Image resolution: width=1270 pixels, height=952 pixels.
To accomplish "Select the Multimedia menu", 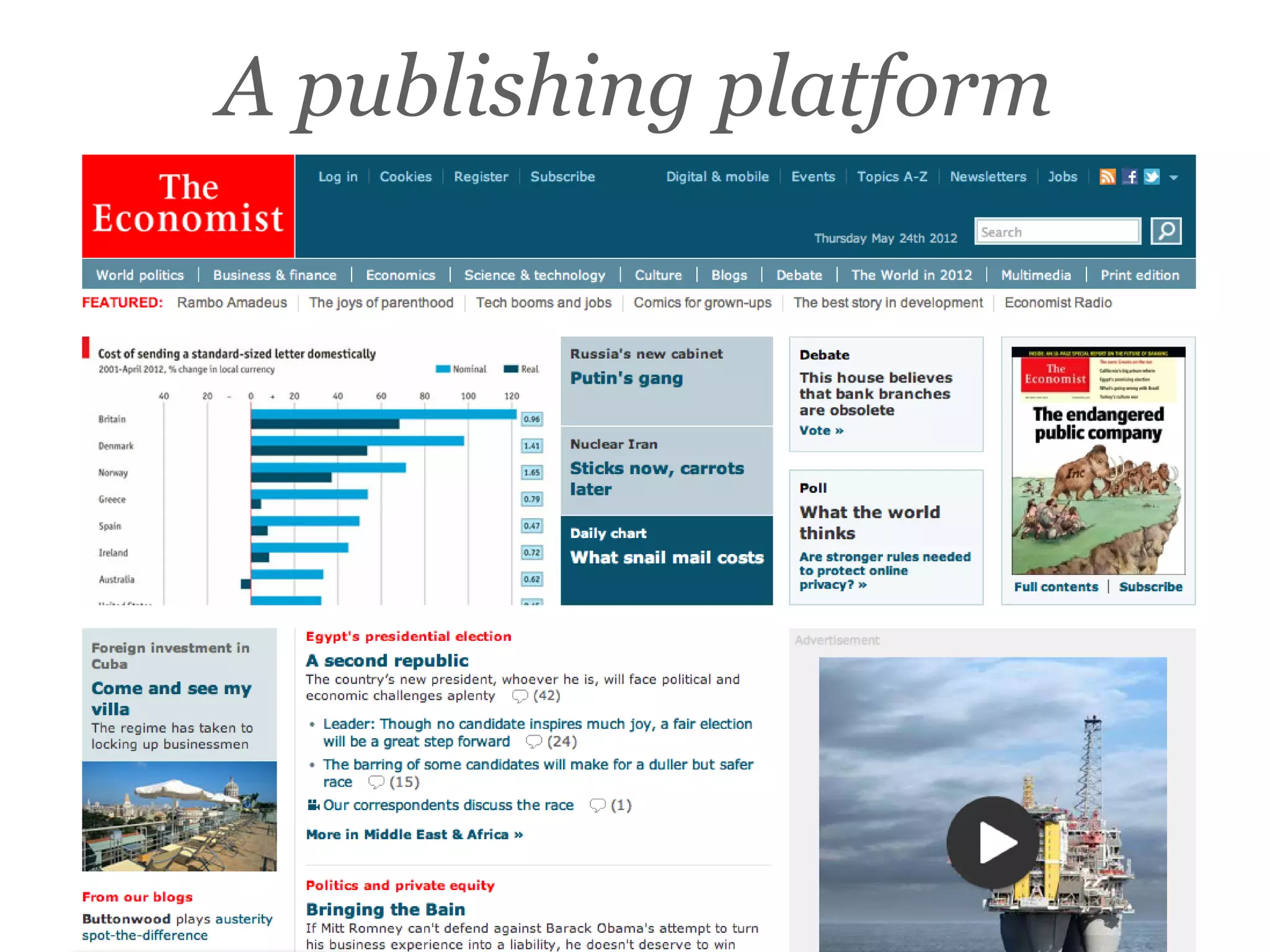I will pos(1036,275).
